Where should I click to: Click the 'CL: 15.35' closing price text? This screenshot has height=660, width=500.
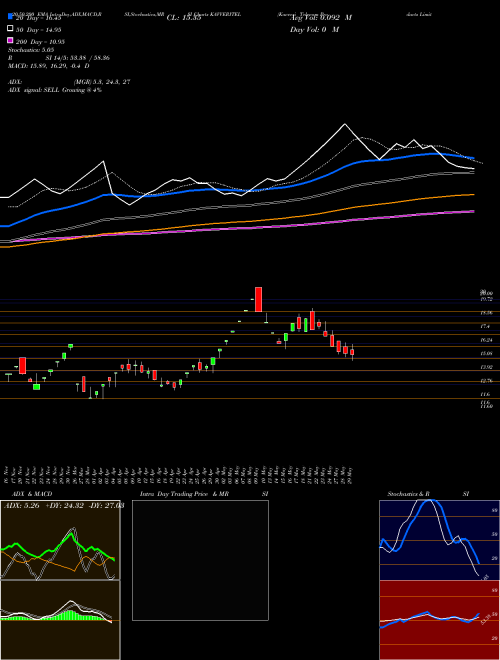pos(184,18)
